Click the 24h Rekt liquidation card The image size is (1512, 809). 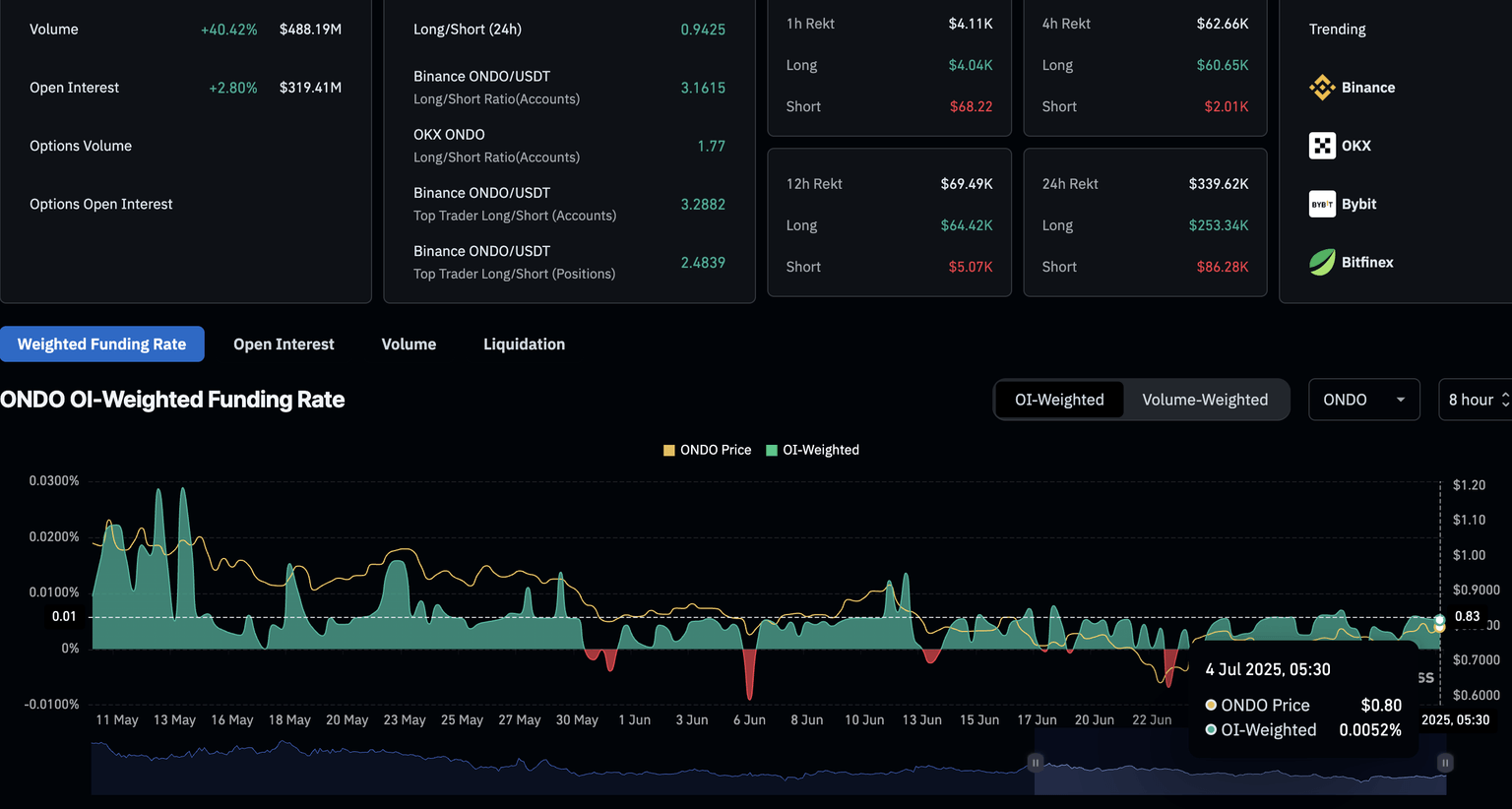click(x=1145, y=222)
